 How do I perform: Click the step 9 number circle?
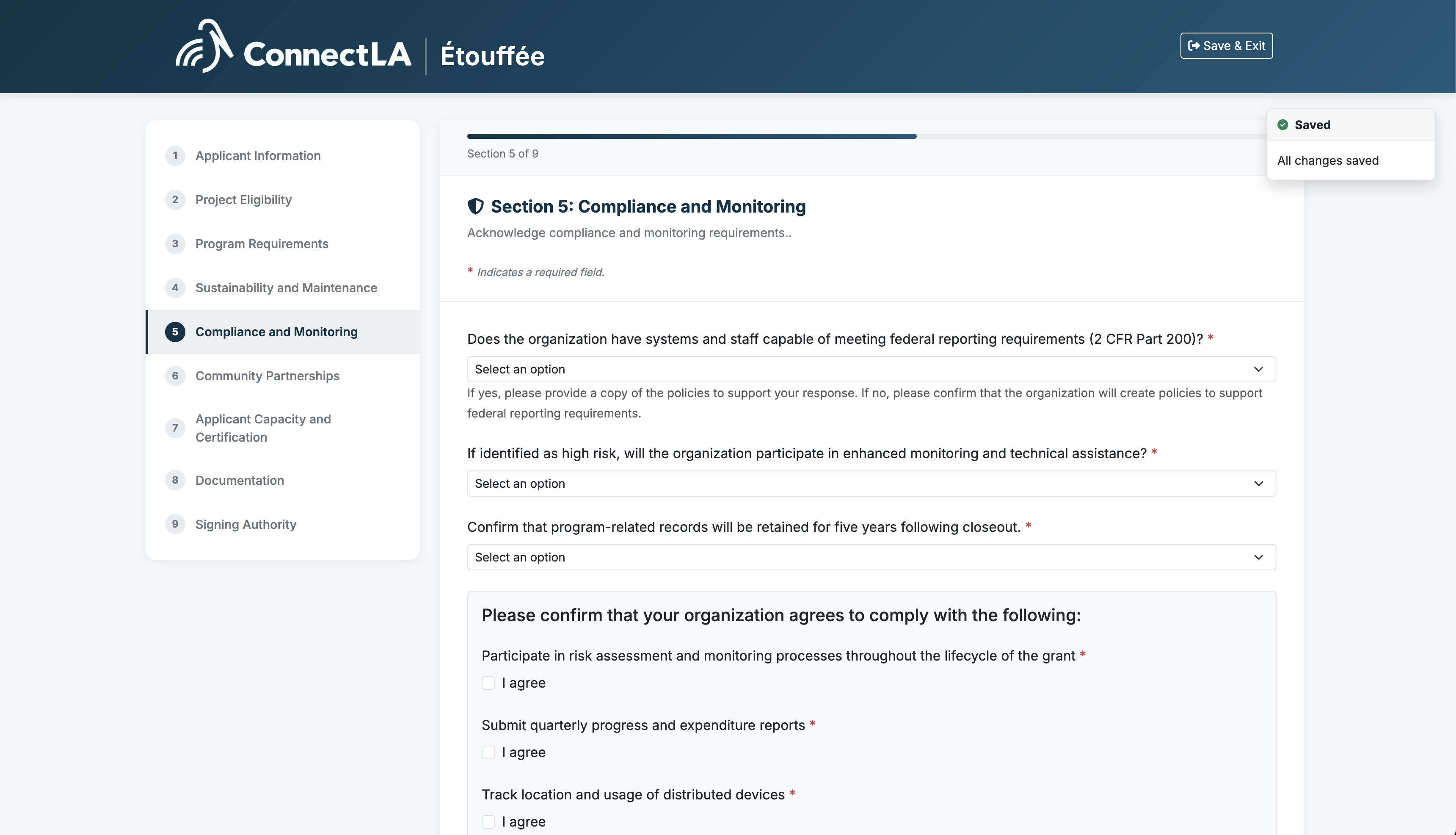click(175, 524)
